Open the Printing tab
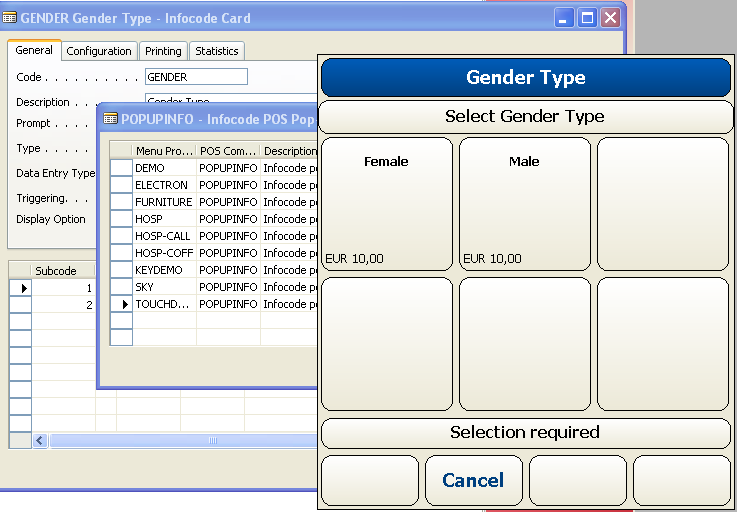737x512 pixels. point(163,51)
